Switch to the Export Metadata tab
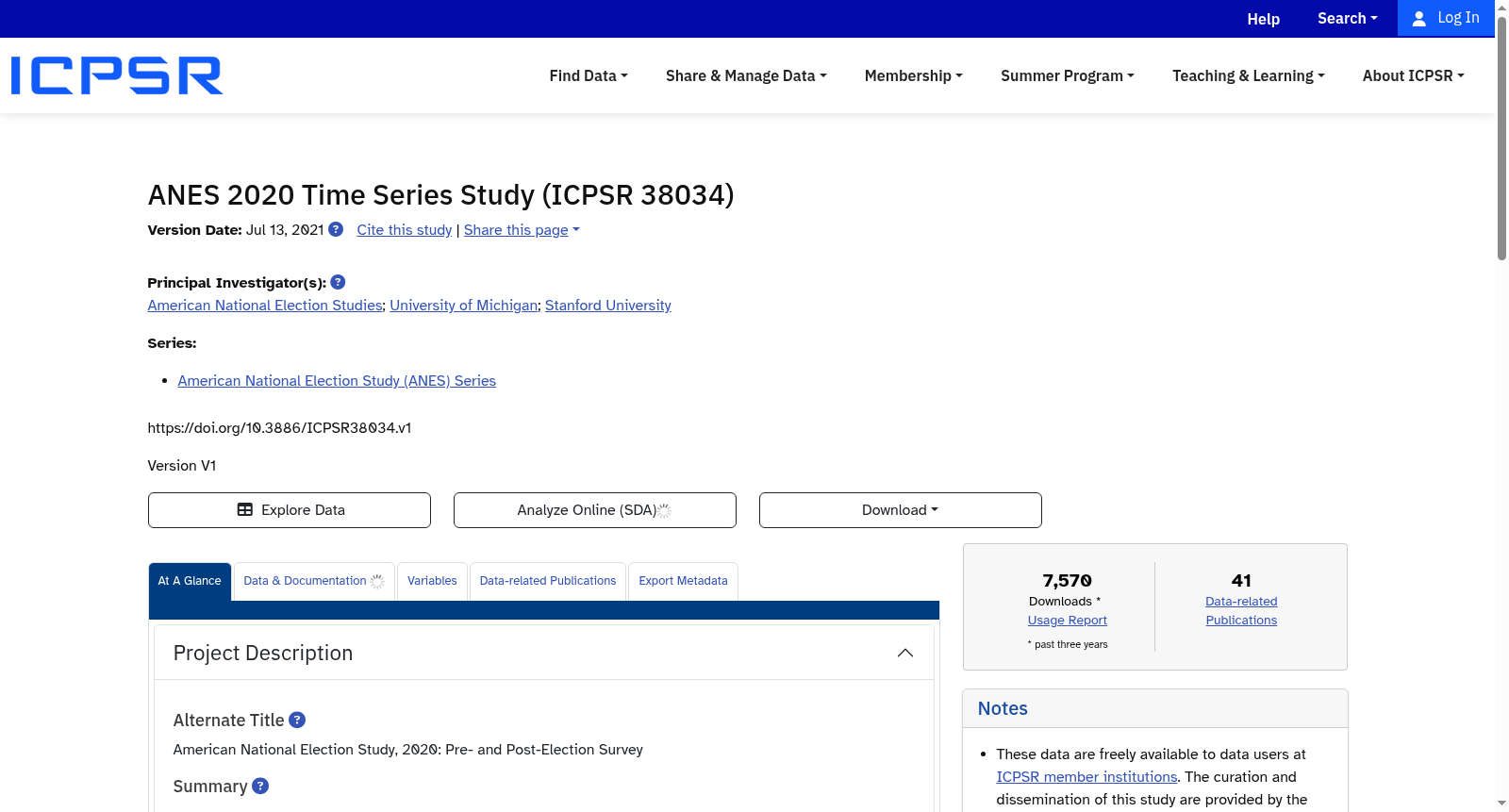 click(683, 581)
